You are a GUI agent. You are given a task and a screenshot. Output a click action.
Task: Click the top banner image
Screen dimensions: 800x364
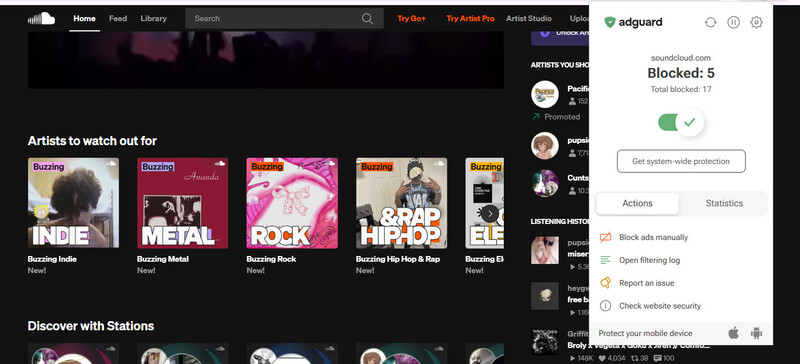pos(266,60)
